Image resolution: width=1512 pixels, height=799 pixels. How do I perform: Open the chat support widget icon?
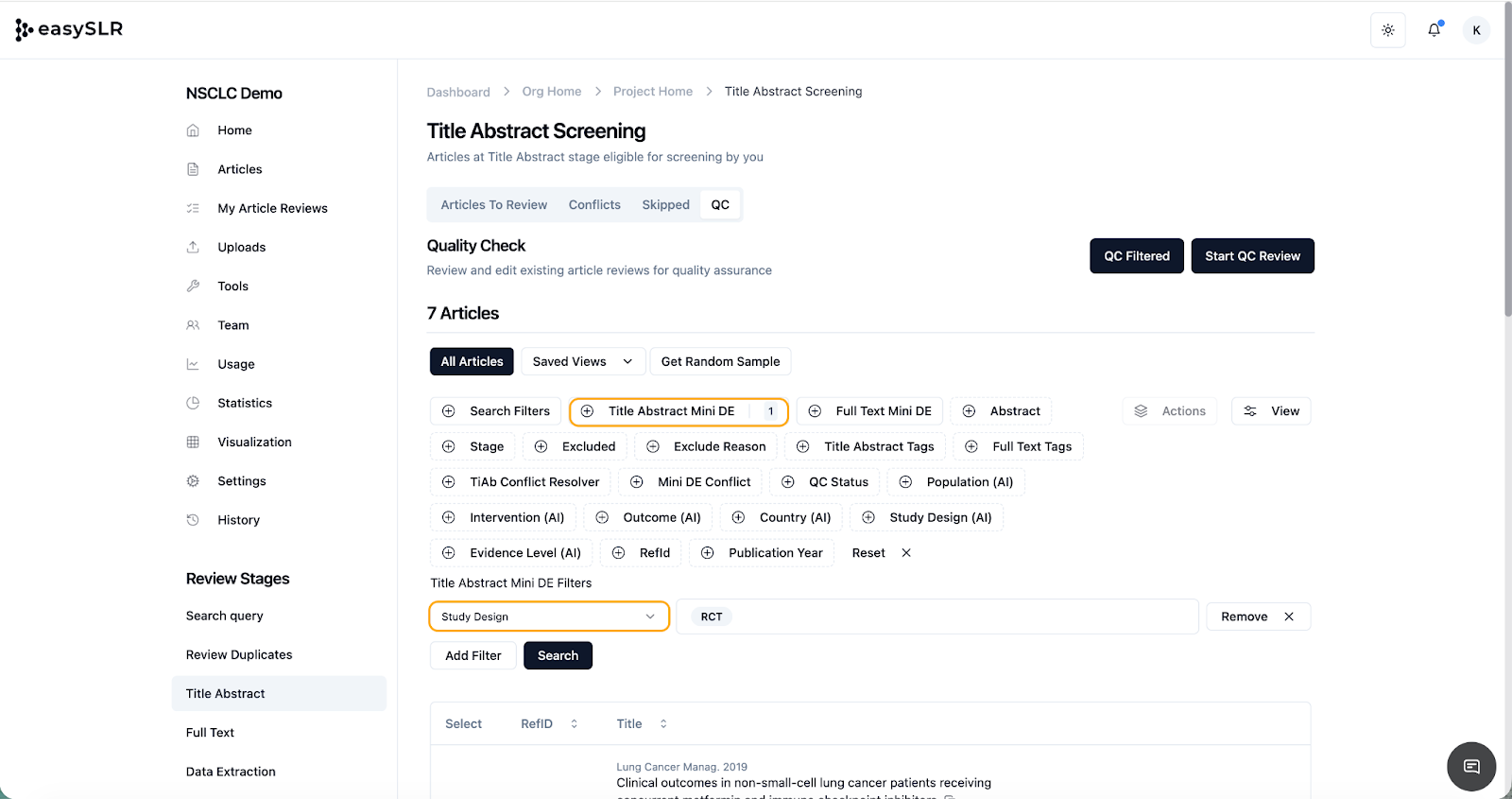point(1470,766)
